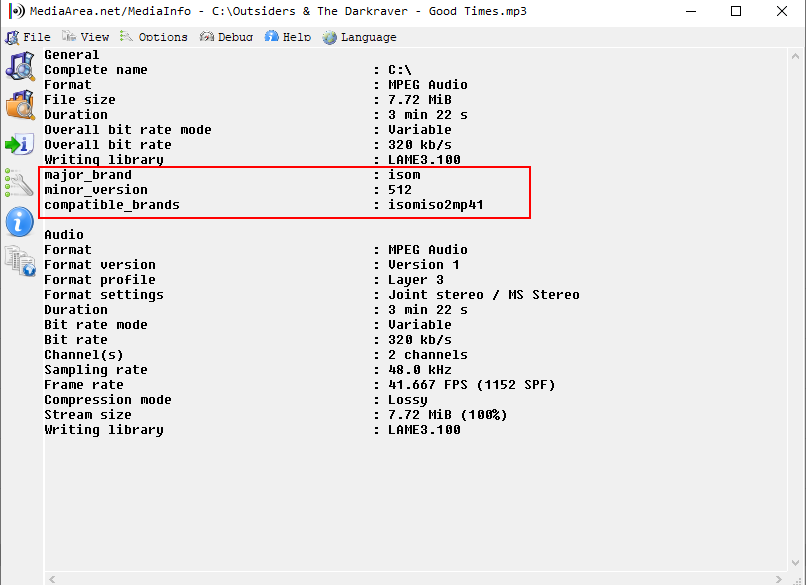The height and width of the screenshot is (585, 806).
Task: Click the blue info about icon
Action: 20,222
